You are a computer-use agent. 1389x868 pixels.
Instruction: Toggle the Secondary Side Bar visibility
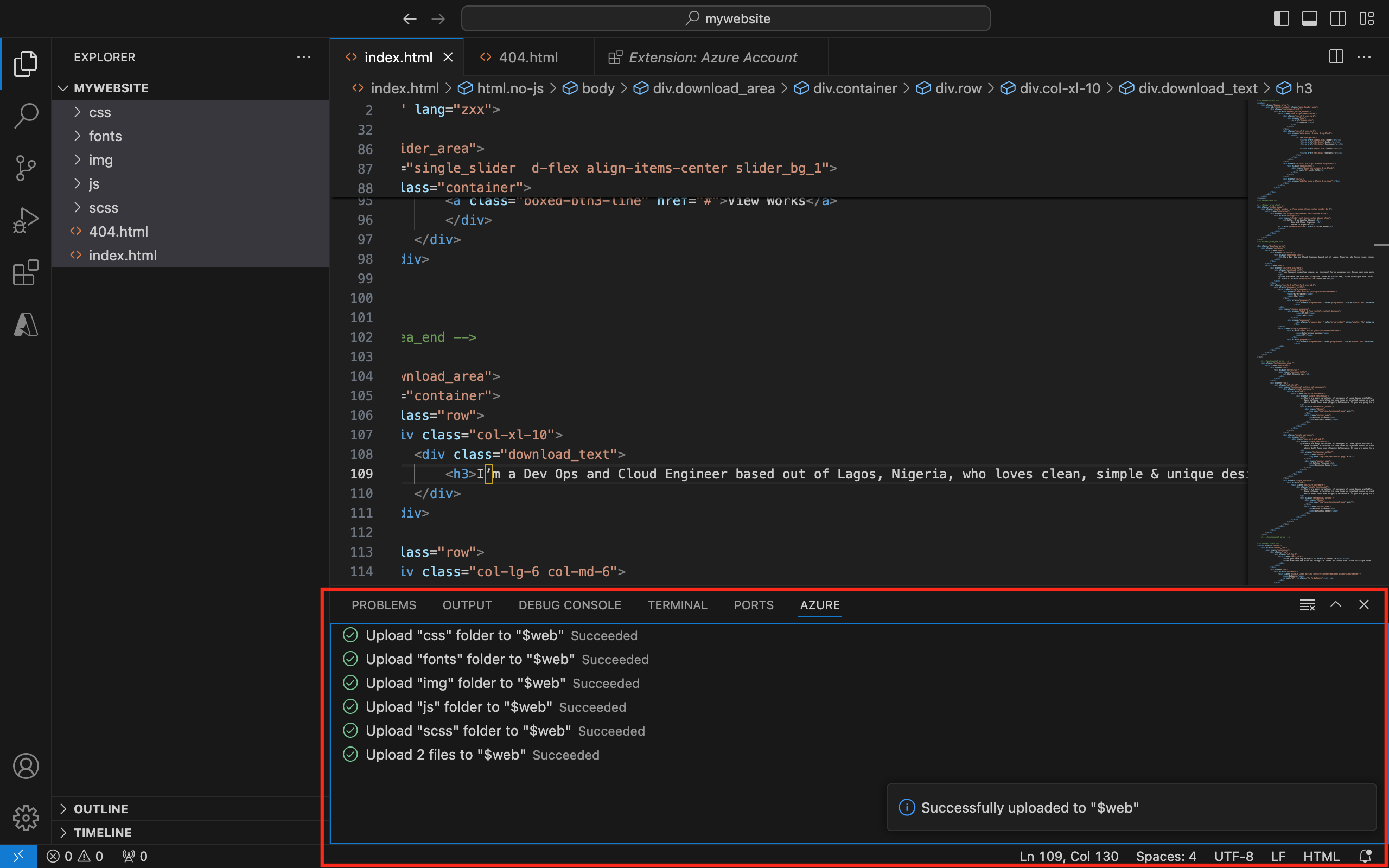1337,18
